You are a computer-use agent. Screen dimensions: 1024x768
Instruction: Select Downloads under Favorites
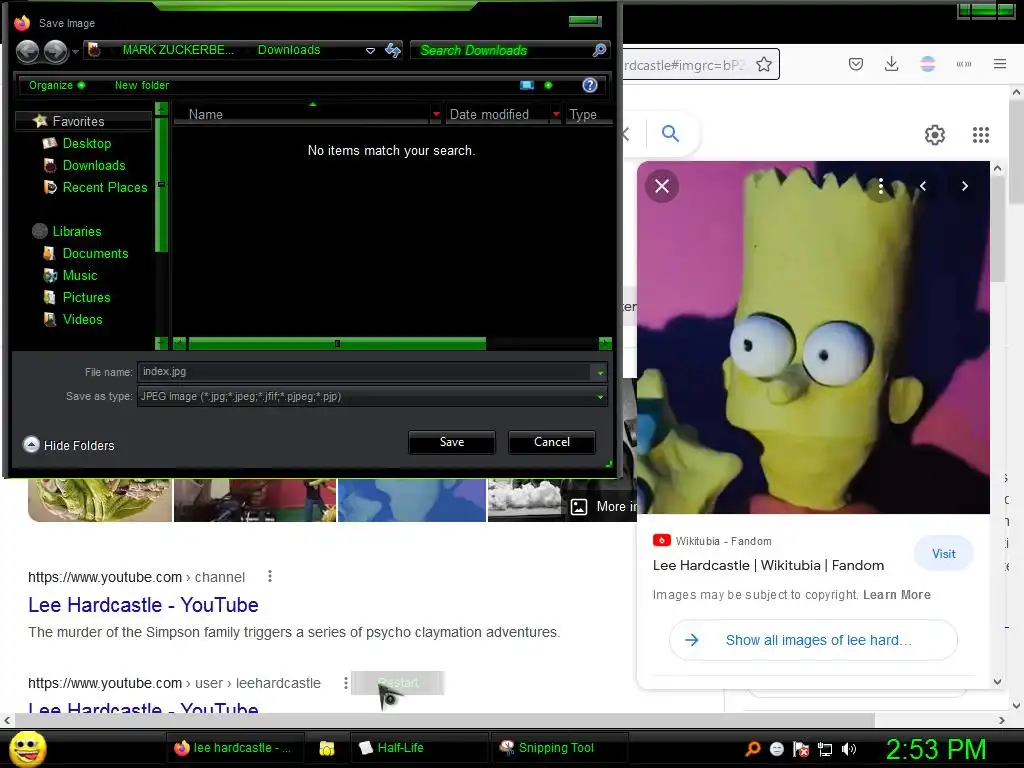point(93,165)
